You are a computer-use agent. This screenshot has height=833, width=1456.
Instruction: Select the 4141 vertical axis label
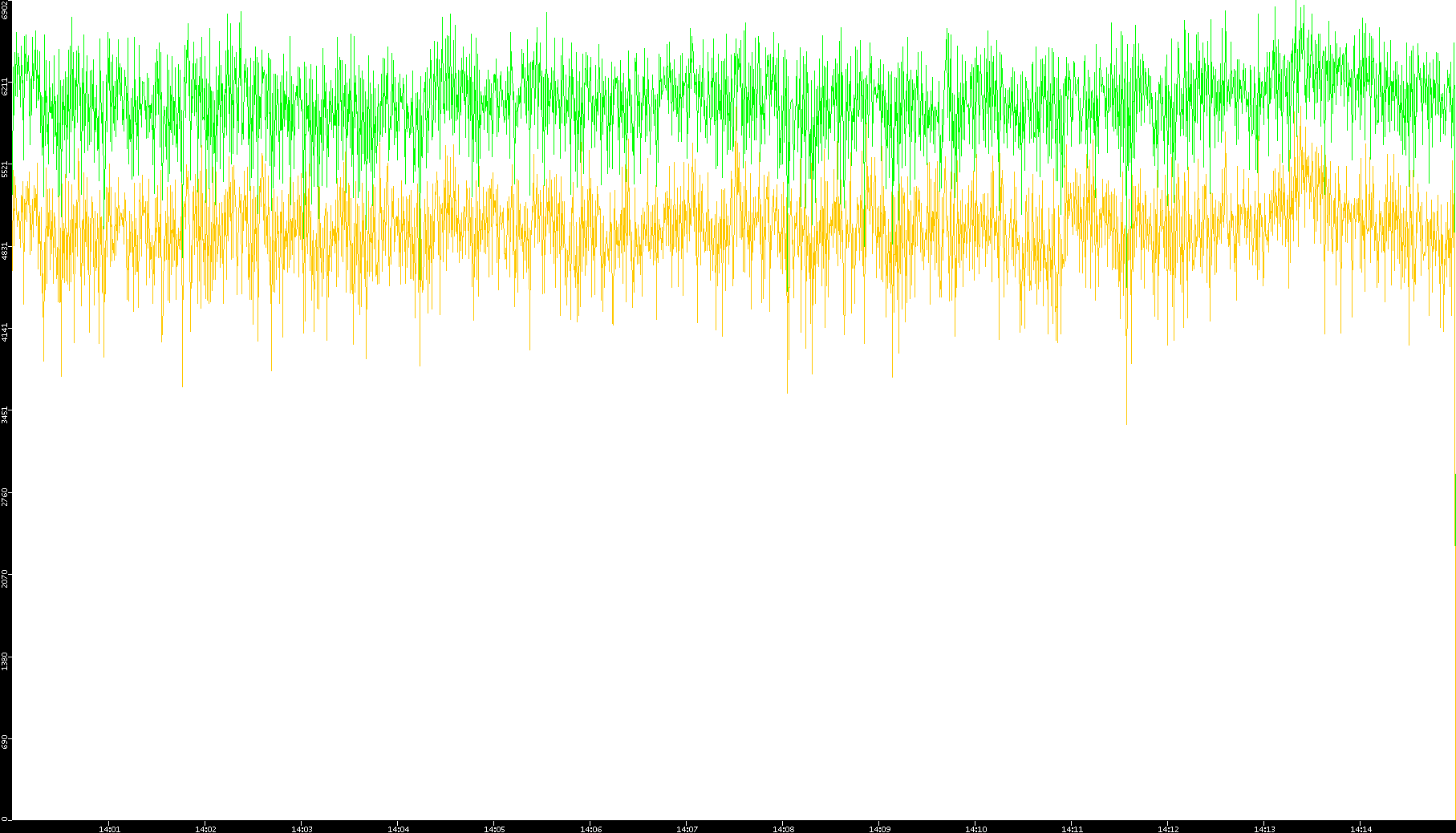coord(5,332)
